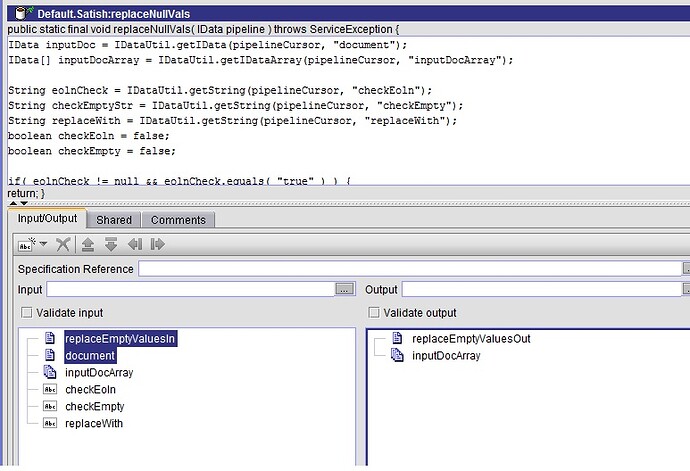Select replaceEmptyValuesIn in input tree
The height and width of the screenshot is (471, 690).
click(120, 339)
